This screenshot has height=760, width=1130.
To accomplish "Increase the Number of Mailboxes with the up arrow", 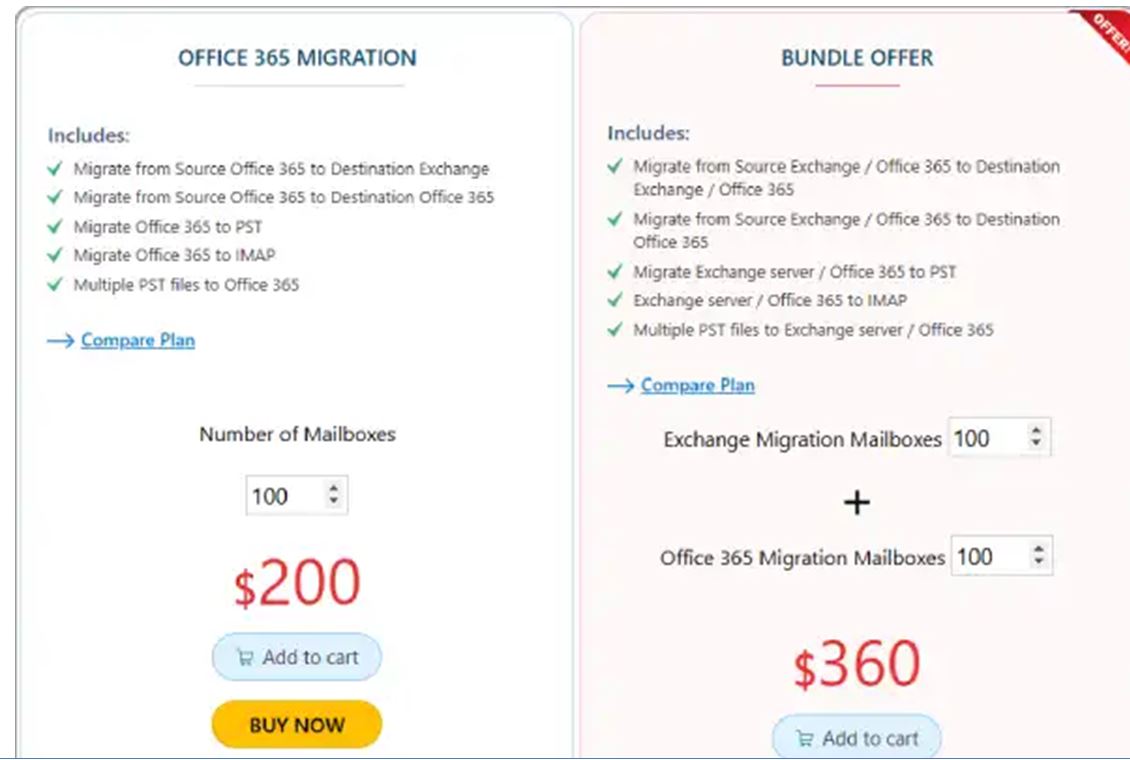I will (333, 488).
